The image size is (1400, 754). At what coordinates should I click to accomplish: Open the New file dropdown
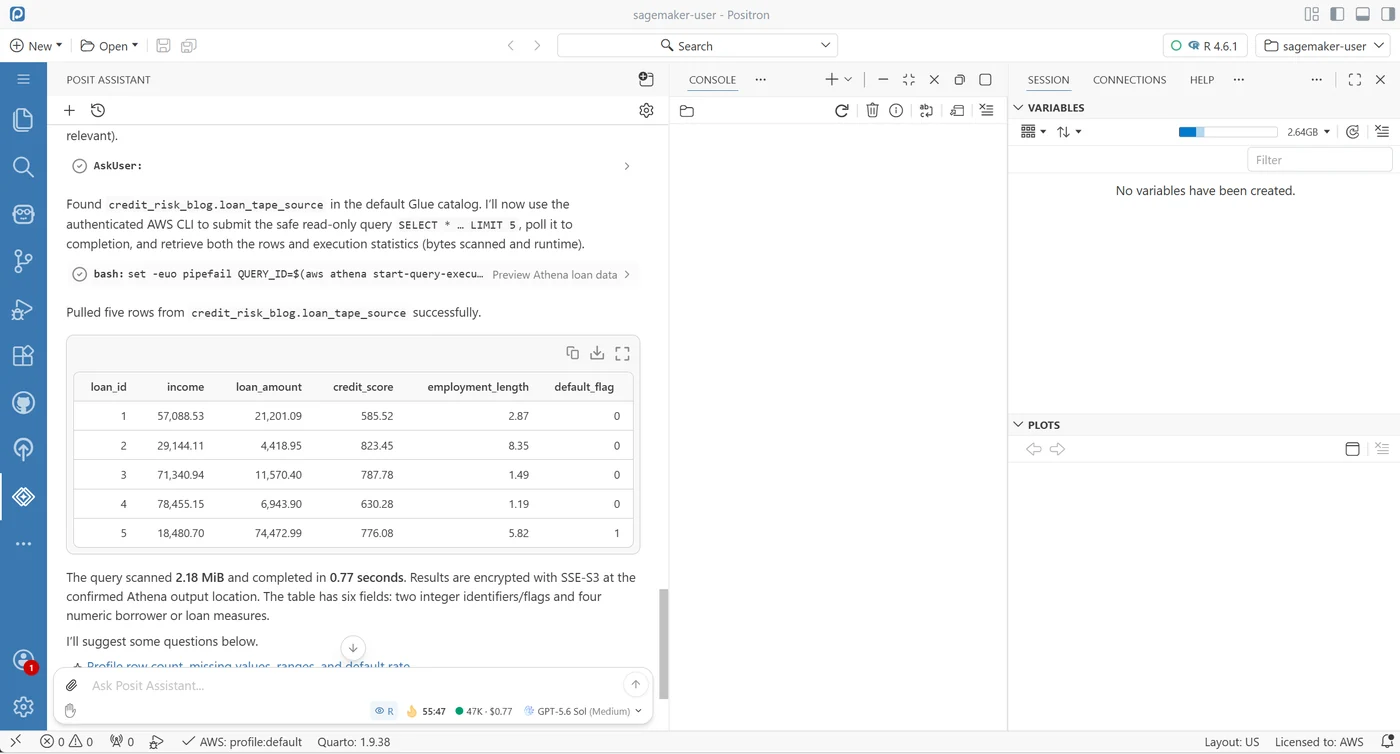click(x=36, y=46)
